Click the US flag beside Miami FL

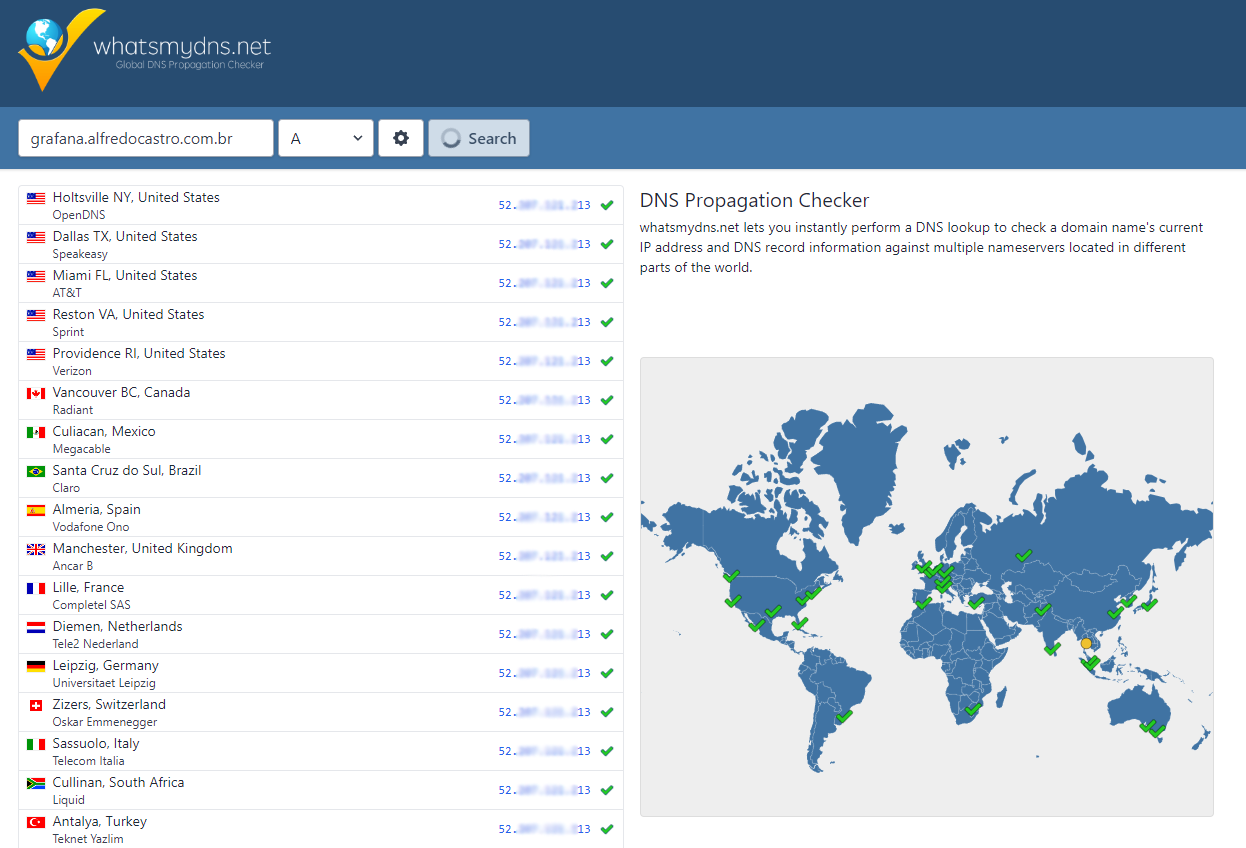36,276
